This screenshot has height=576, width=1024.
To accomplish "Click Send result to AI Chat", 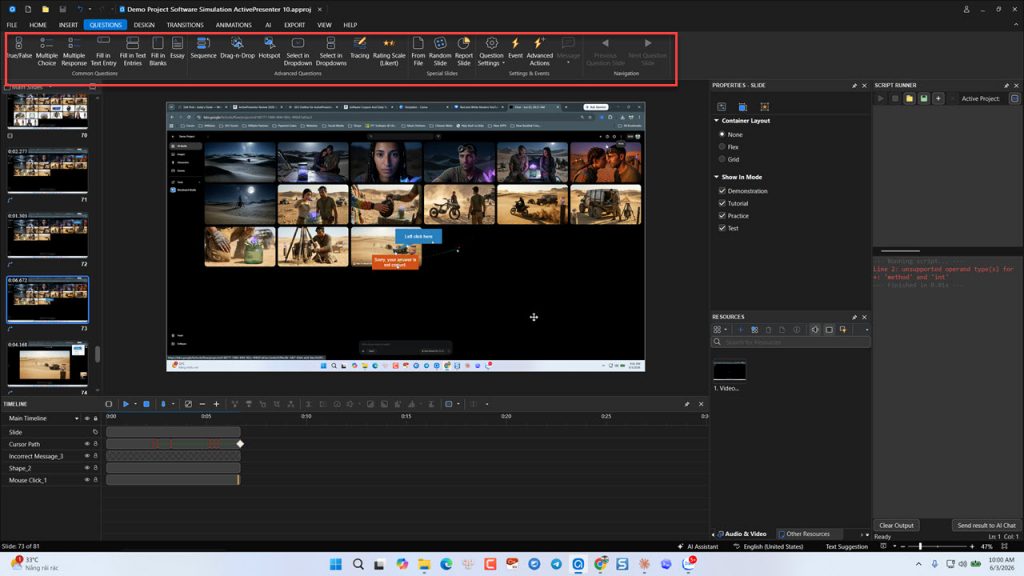I will [986, 525].
